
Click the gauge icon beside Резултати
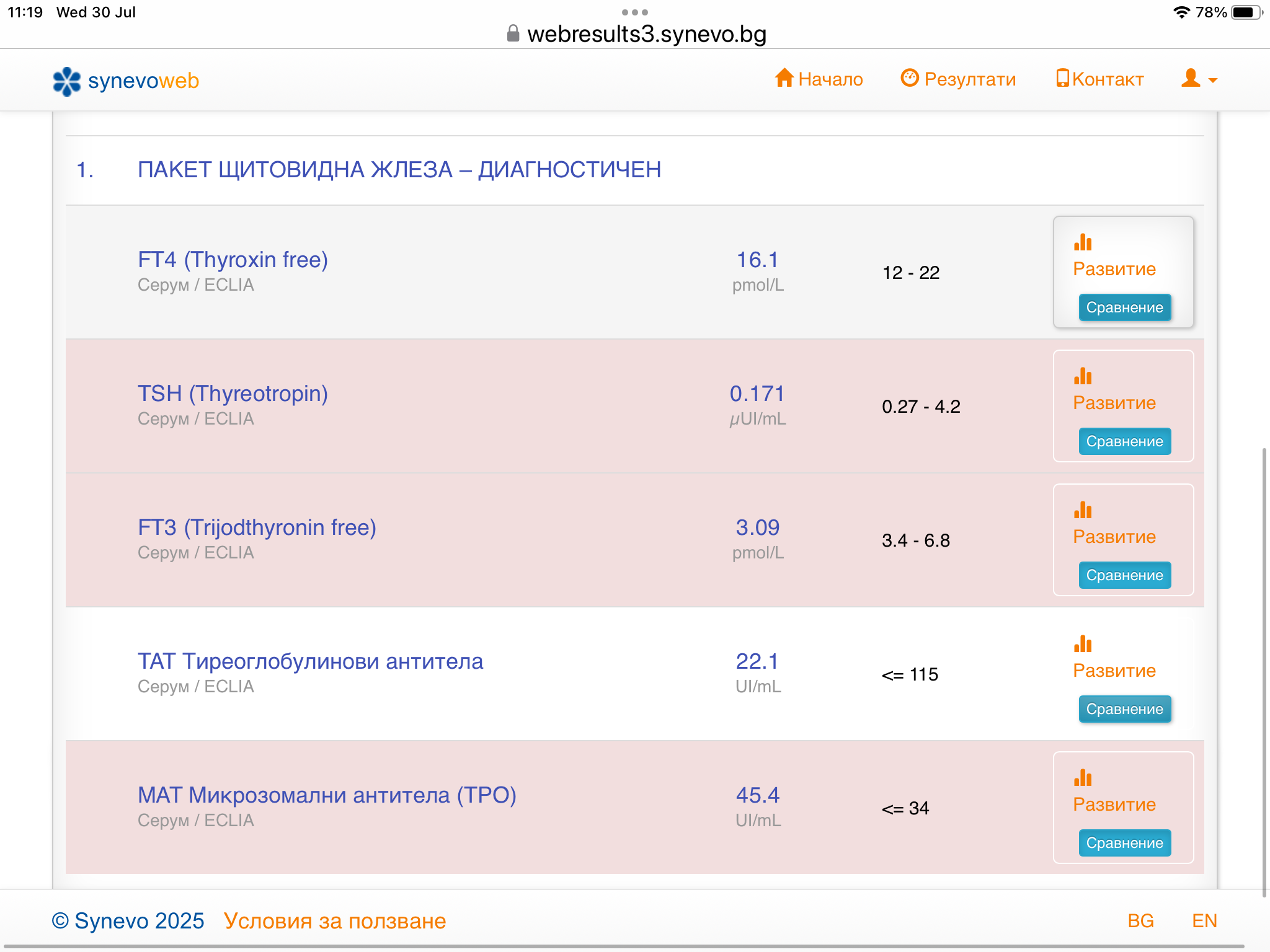click(x=910, y=78)
